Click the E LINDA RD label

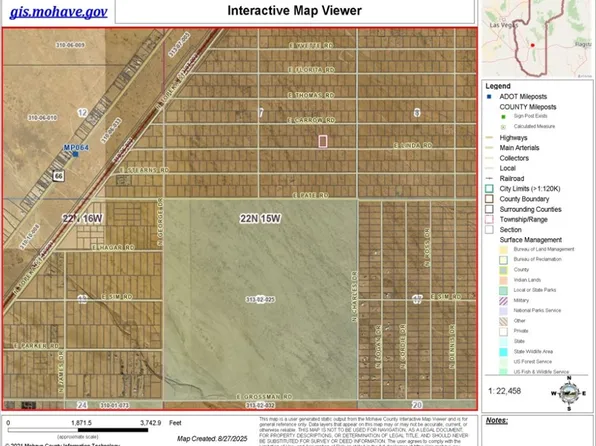tap(412, 145)
